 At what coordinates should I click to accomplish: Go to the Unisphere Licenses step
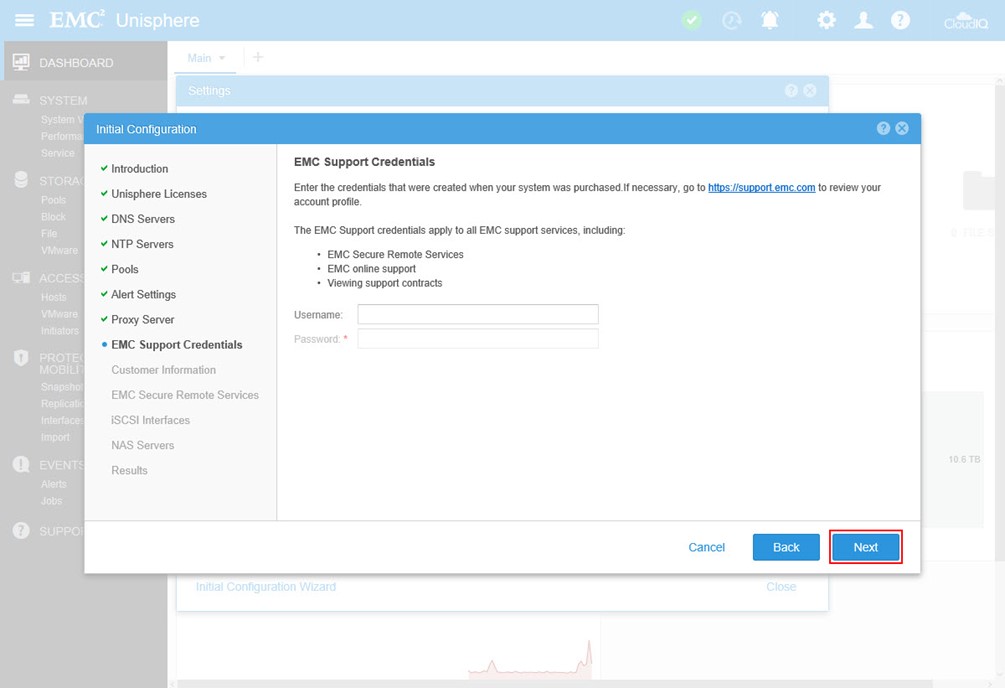point(159,194)
